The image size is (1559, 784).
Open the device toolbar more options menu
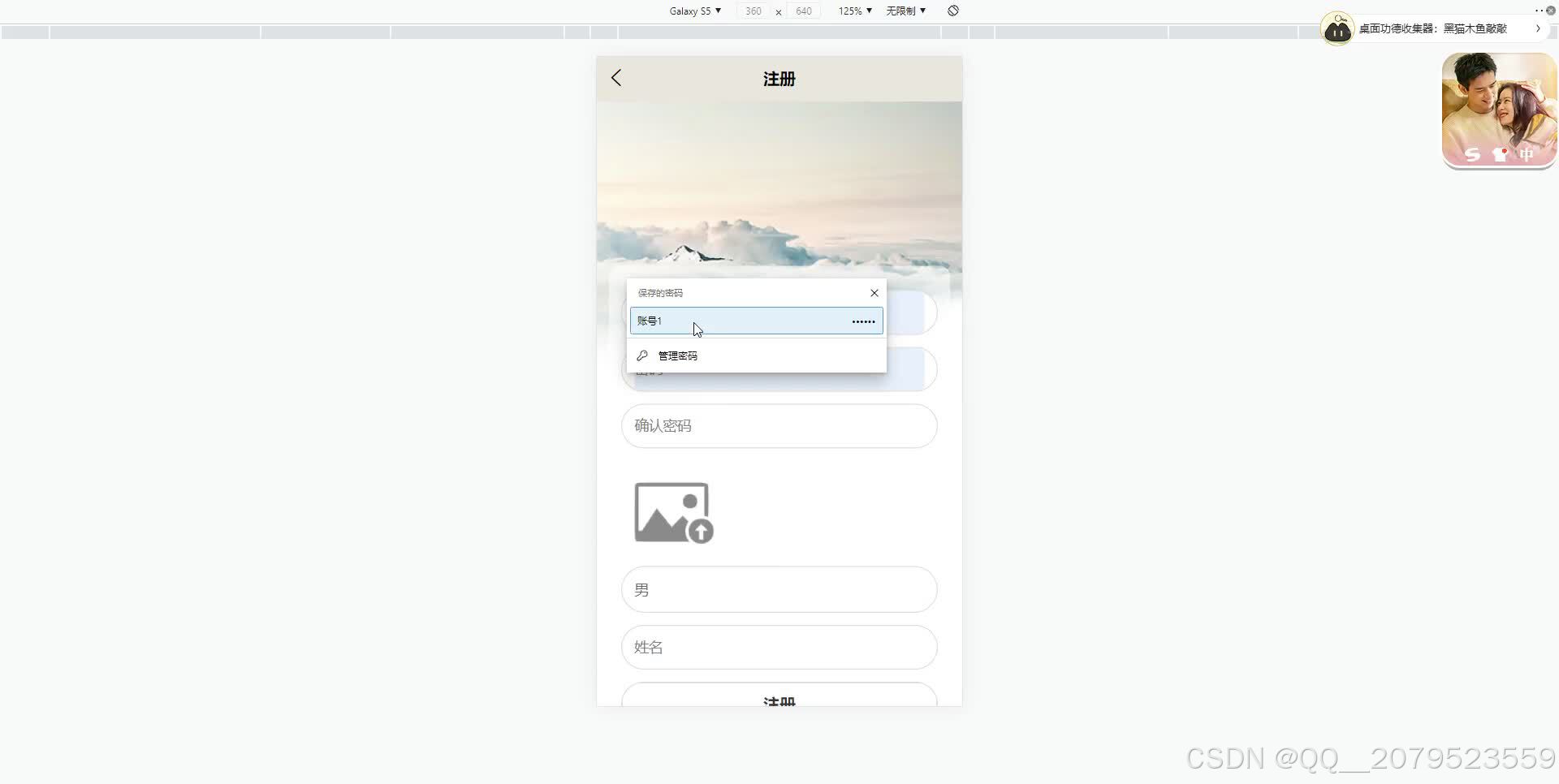coord(1539,11)
